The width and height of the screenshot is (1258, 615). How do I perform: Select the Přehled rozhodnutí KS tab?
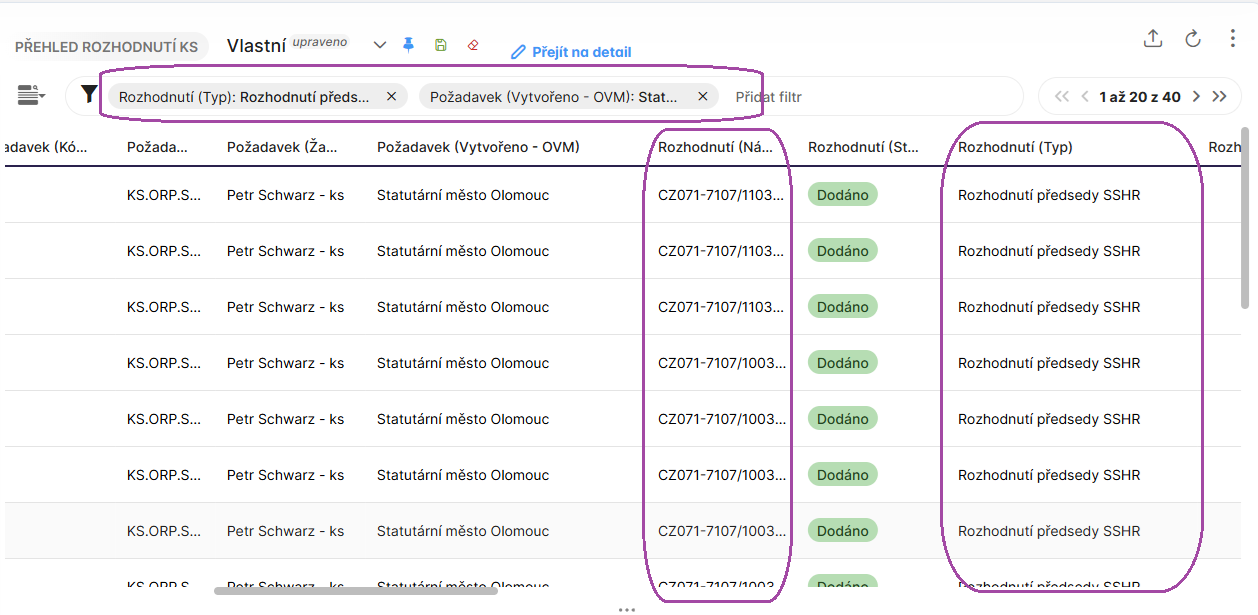(106, 47)
